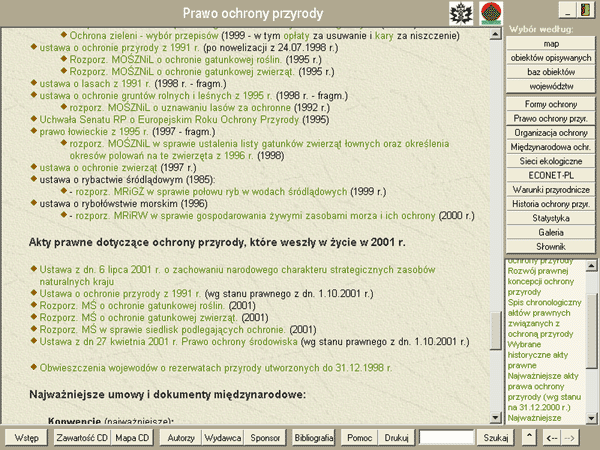Screen dimensions: 600x450
Task: Click the exit door icon
Action: [x=579, y=11]
